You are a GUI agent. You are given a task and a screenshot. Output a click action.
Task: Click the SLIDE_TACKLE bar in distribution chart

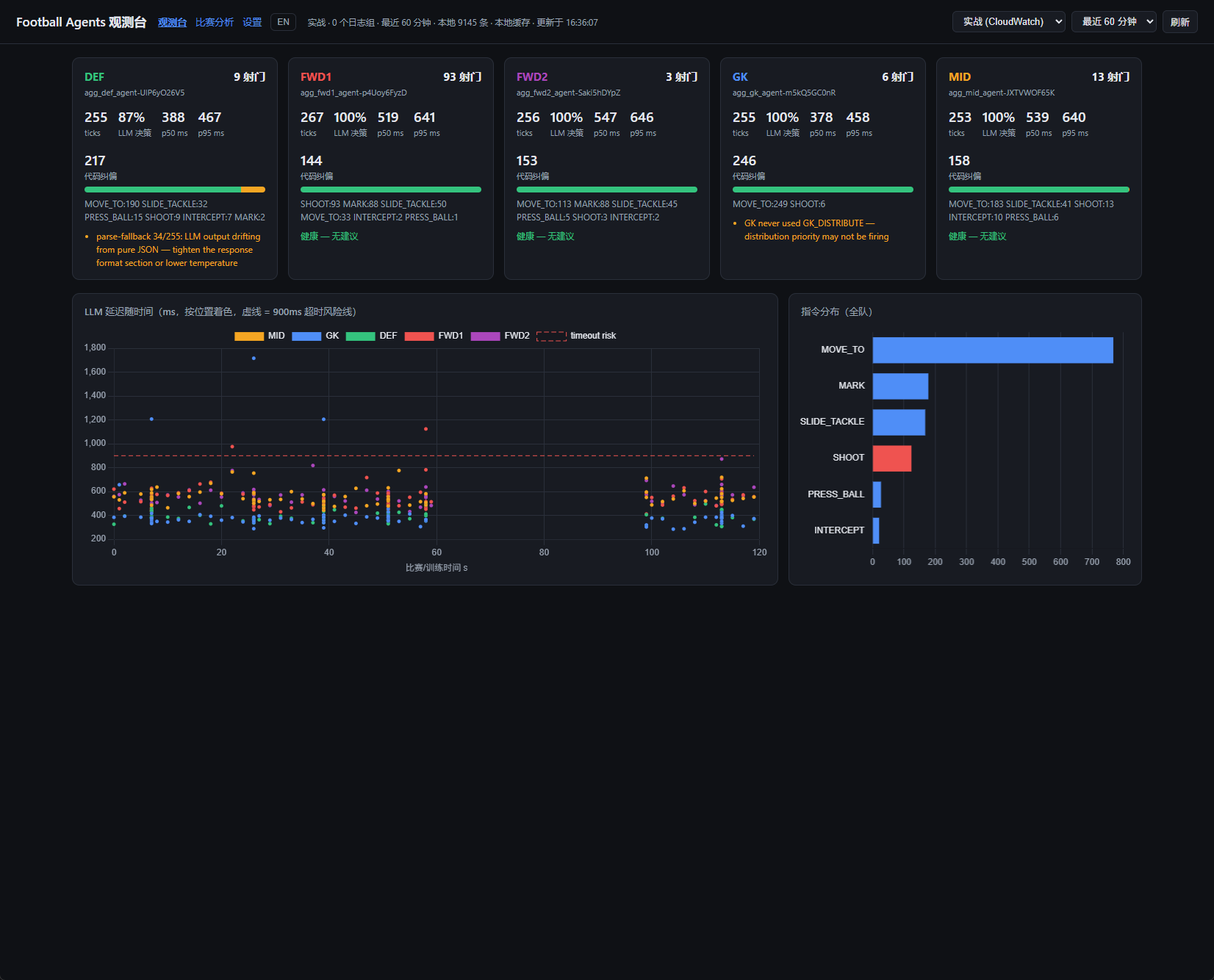tap(899, 422)
